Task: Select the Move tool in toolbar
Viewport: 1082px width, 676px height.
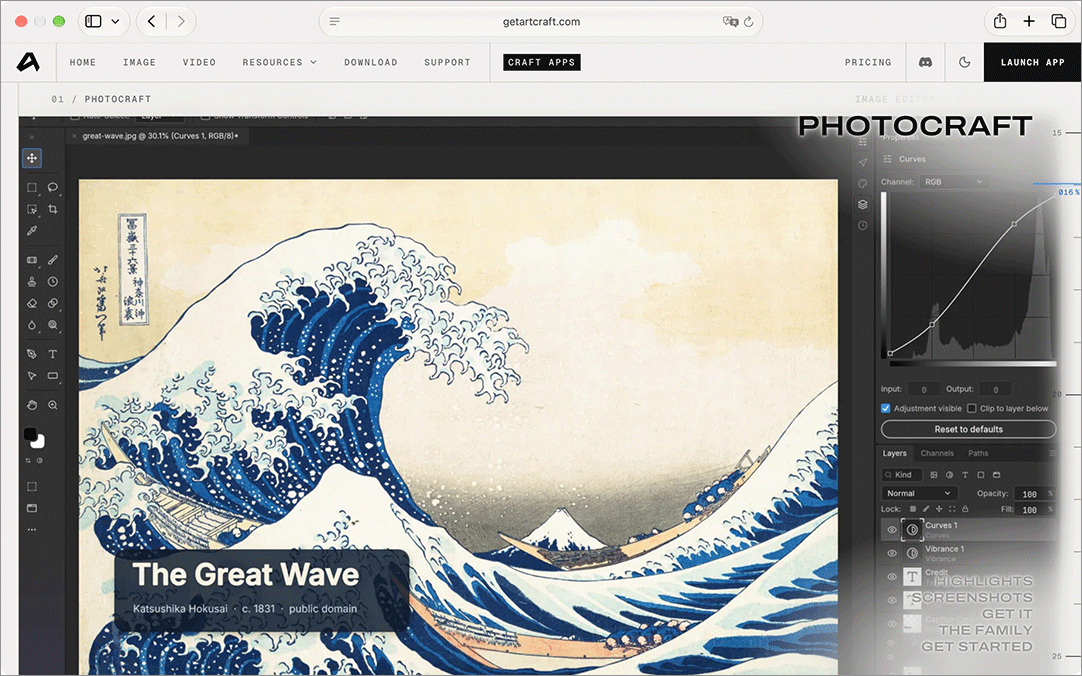Action: click(x=32, y=158)
